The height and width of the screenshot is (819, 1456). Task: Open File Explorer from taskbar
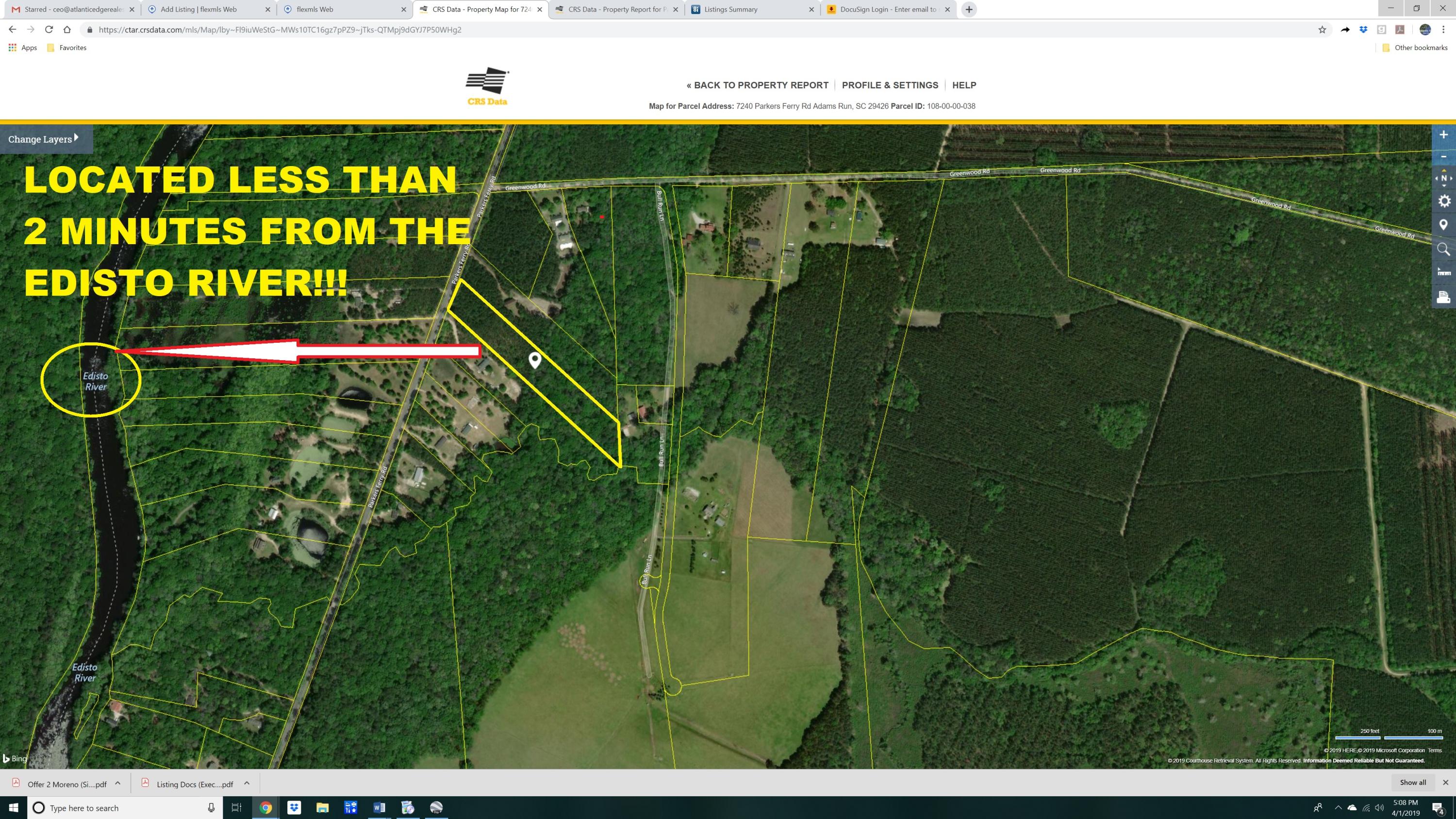[322, 807]
